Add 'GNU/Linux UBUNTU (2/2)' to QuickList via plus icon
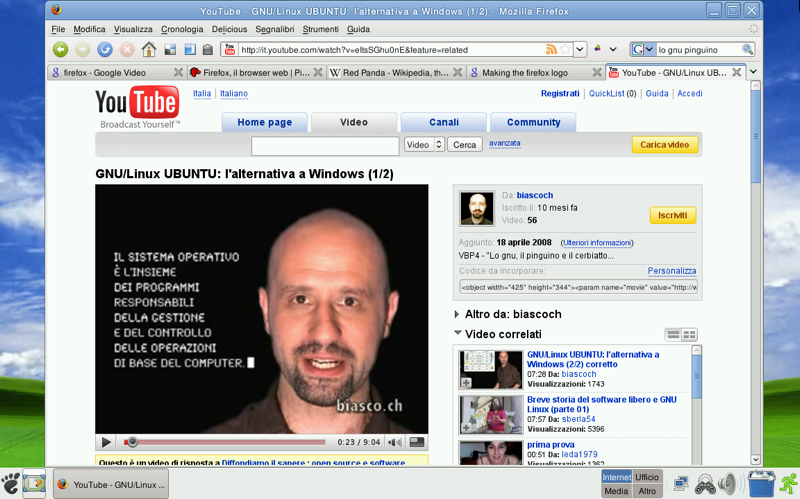The image size is (800, 499). (466, 383)
